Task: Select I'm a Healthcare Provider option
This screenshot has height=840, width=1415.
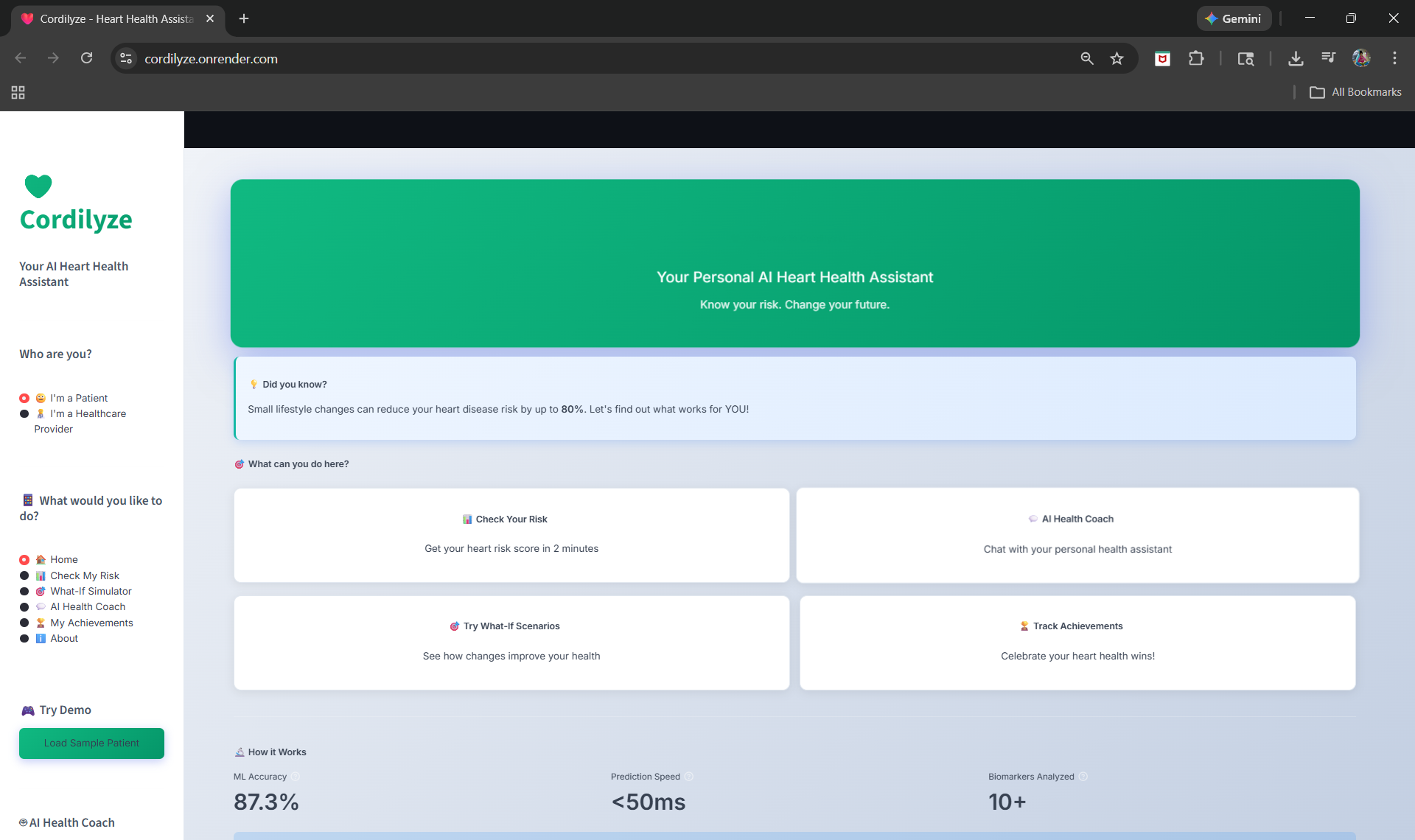Action: pyautogui.click(x=24, y=414)
